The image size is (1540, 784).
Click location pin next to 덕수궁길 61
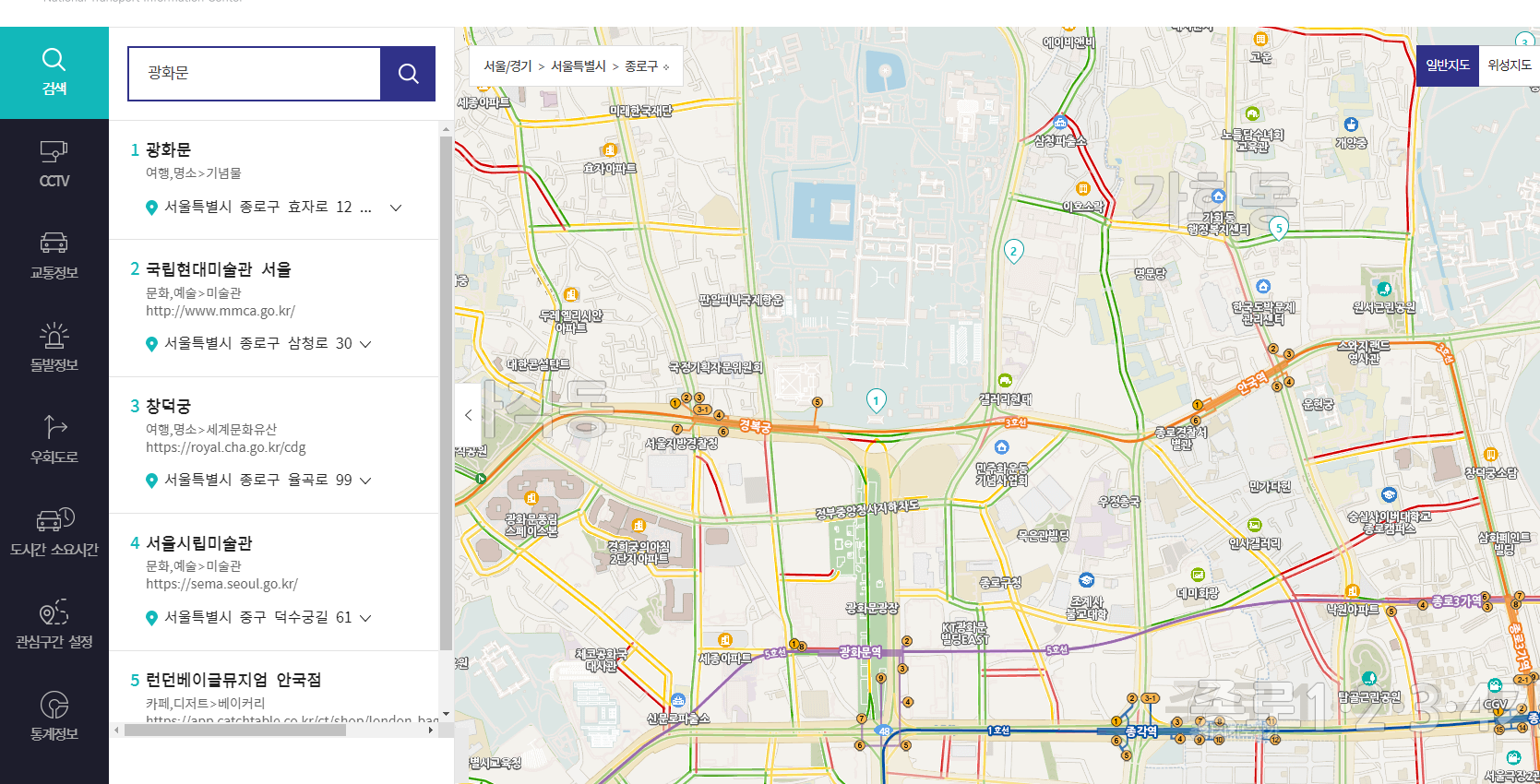tap(152, 618)
